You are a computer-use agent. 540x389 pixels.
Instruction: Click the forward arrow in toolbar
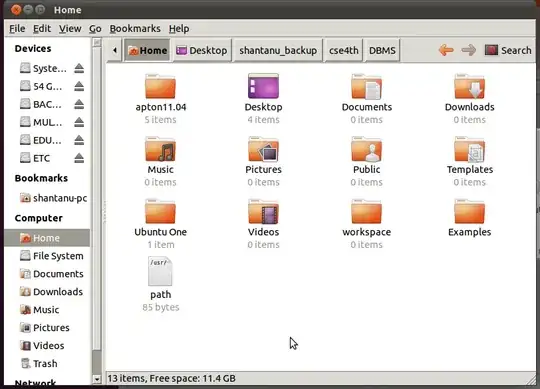[x=468, y=50]
